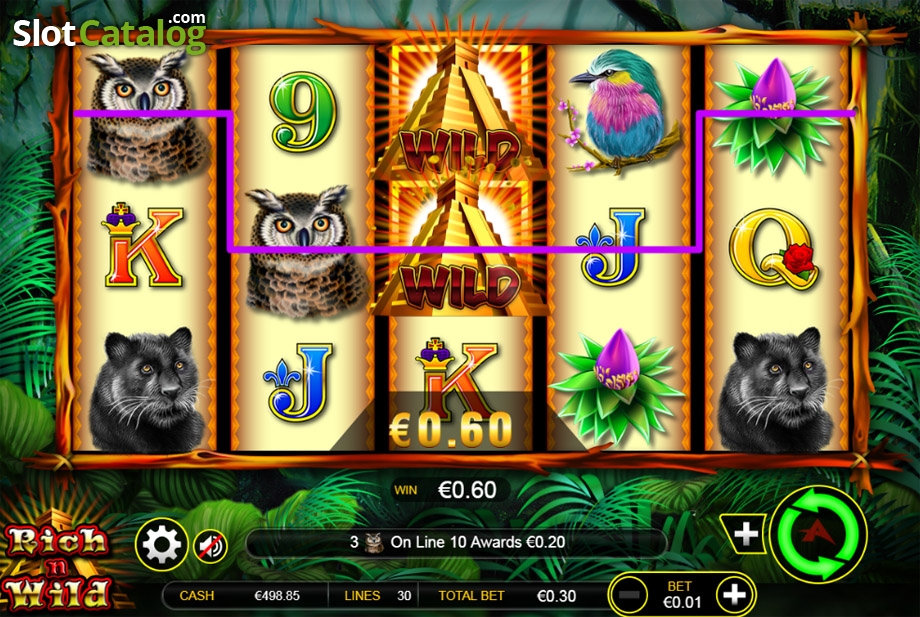This screenshot has height=617, width=920.
Task: Select the LINES 30 indicator
Action: click(377, 596)
